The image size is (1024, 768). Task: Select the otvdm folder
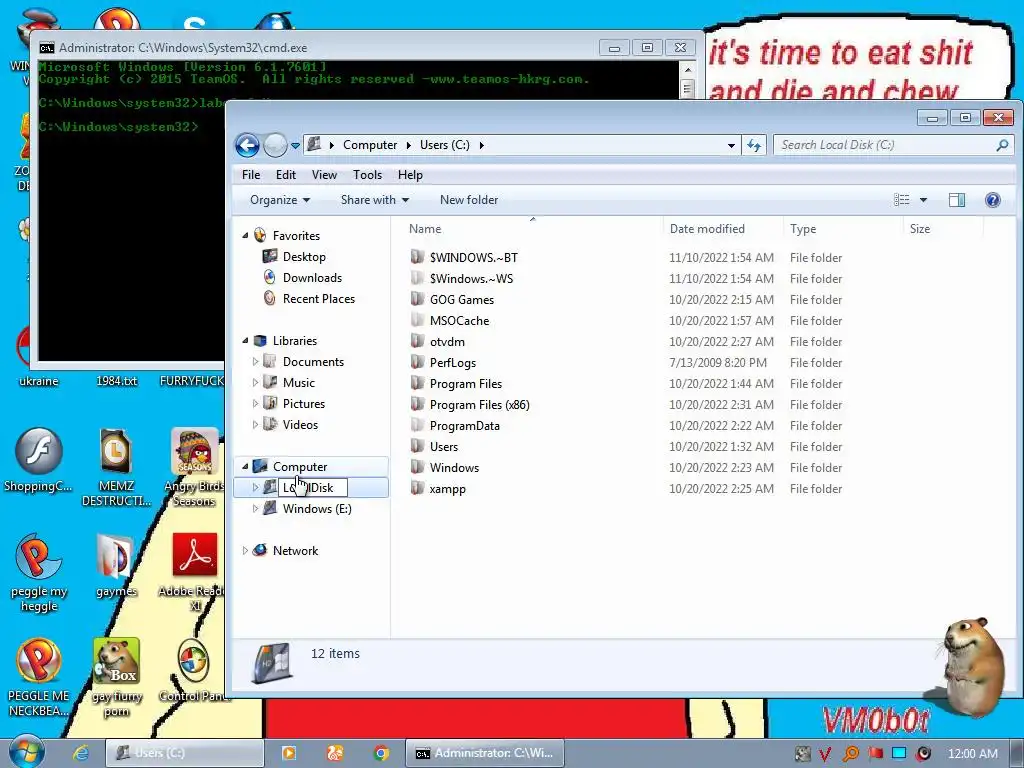(x=447, y=341)
